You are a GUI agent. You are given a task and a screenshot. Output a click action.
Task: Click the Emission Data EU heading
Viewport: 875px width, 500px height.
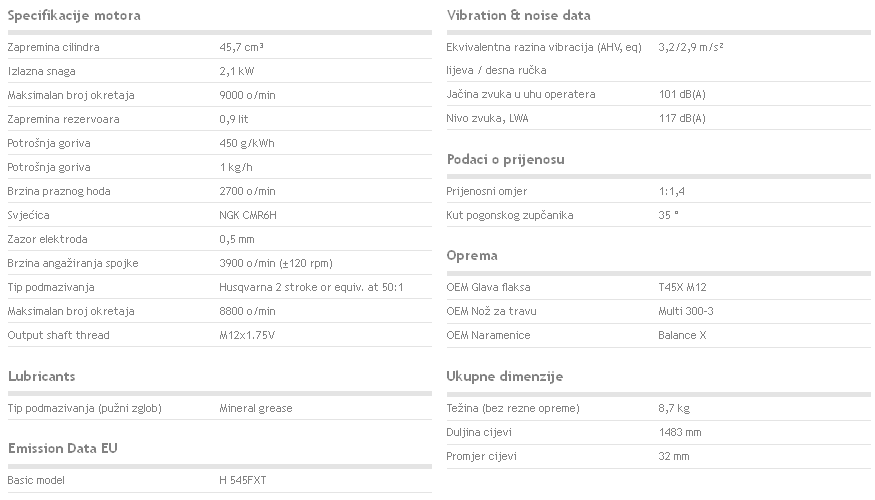[x=62, y=449]
